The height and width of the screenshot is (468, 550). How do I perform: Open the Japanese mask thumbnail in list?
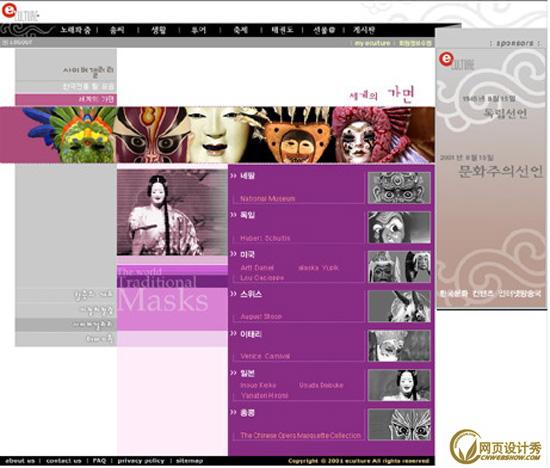pos(399,385)
